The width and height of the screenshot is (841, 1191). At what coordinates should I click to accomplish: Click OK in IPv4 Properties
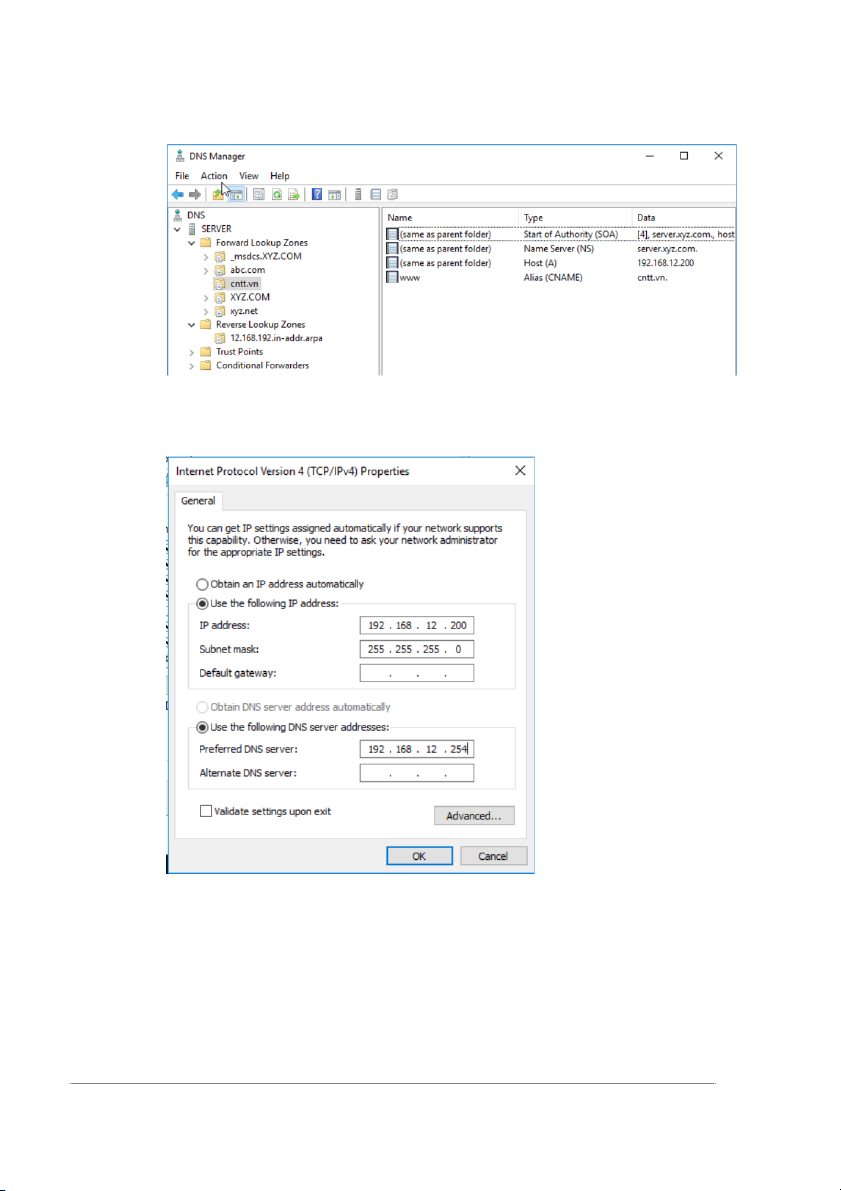[419, 856]
